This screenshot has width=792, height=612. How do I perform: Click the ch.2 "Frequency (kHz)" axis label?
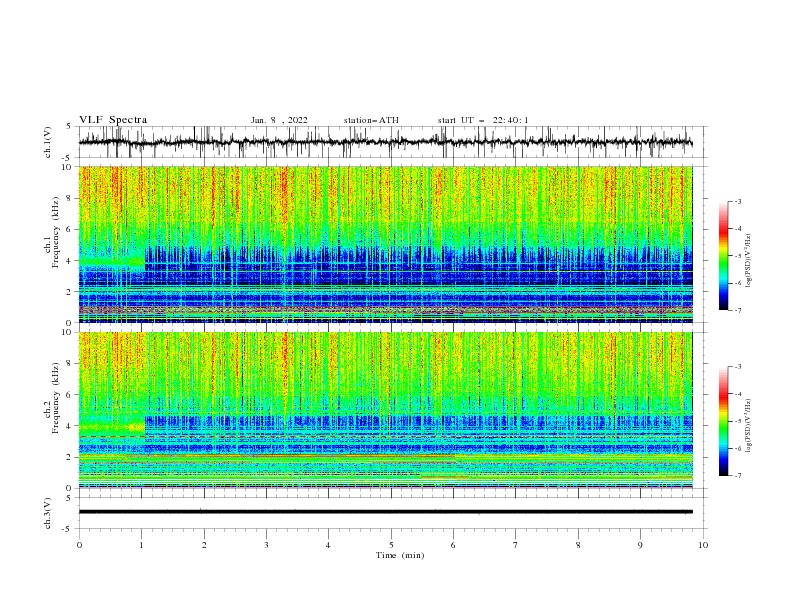[x=56, y=397]
